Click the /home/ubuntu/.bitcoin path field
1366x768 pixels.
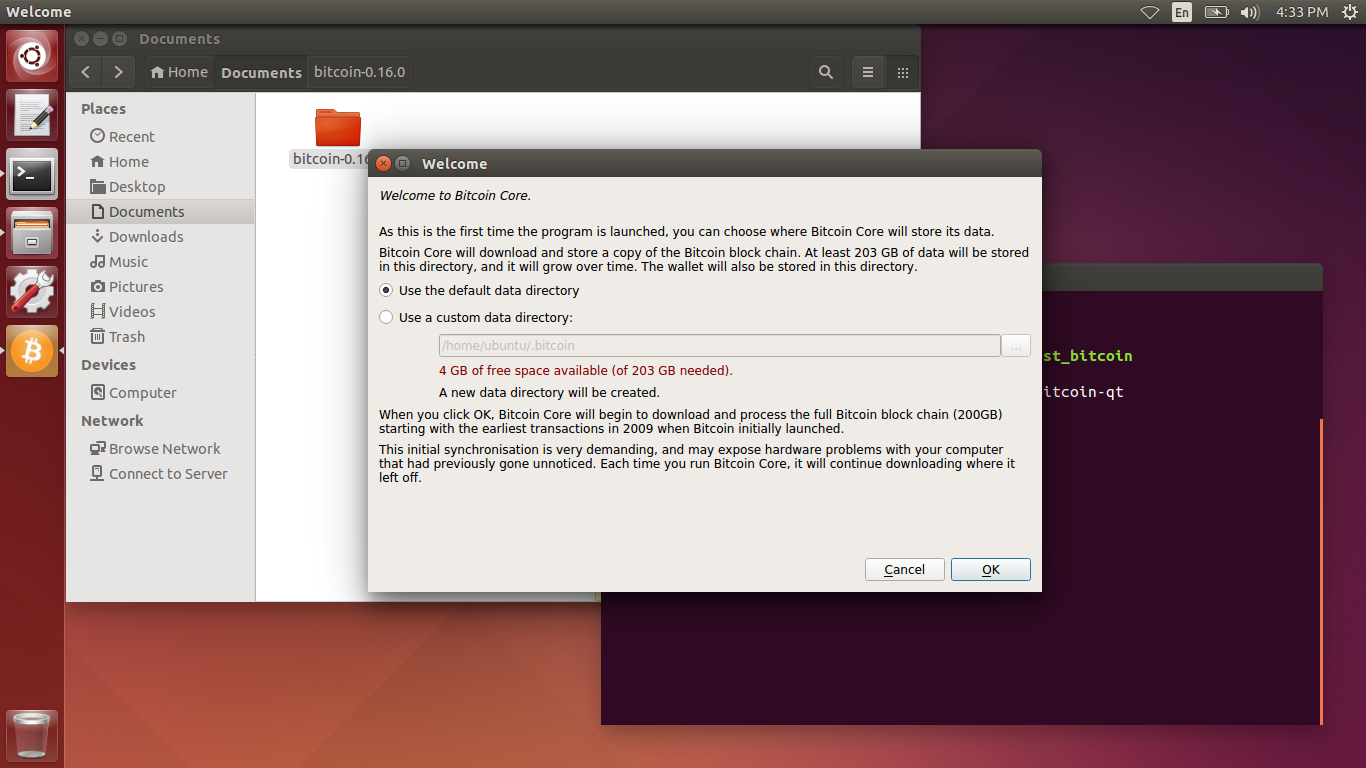coord(719,345)
